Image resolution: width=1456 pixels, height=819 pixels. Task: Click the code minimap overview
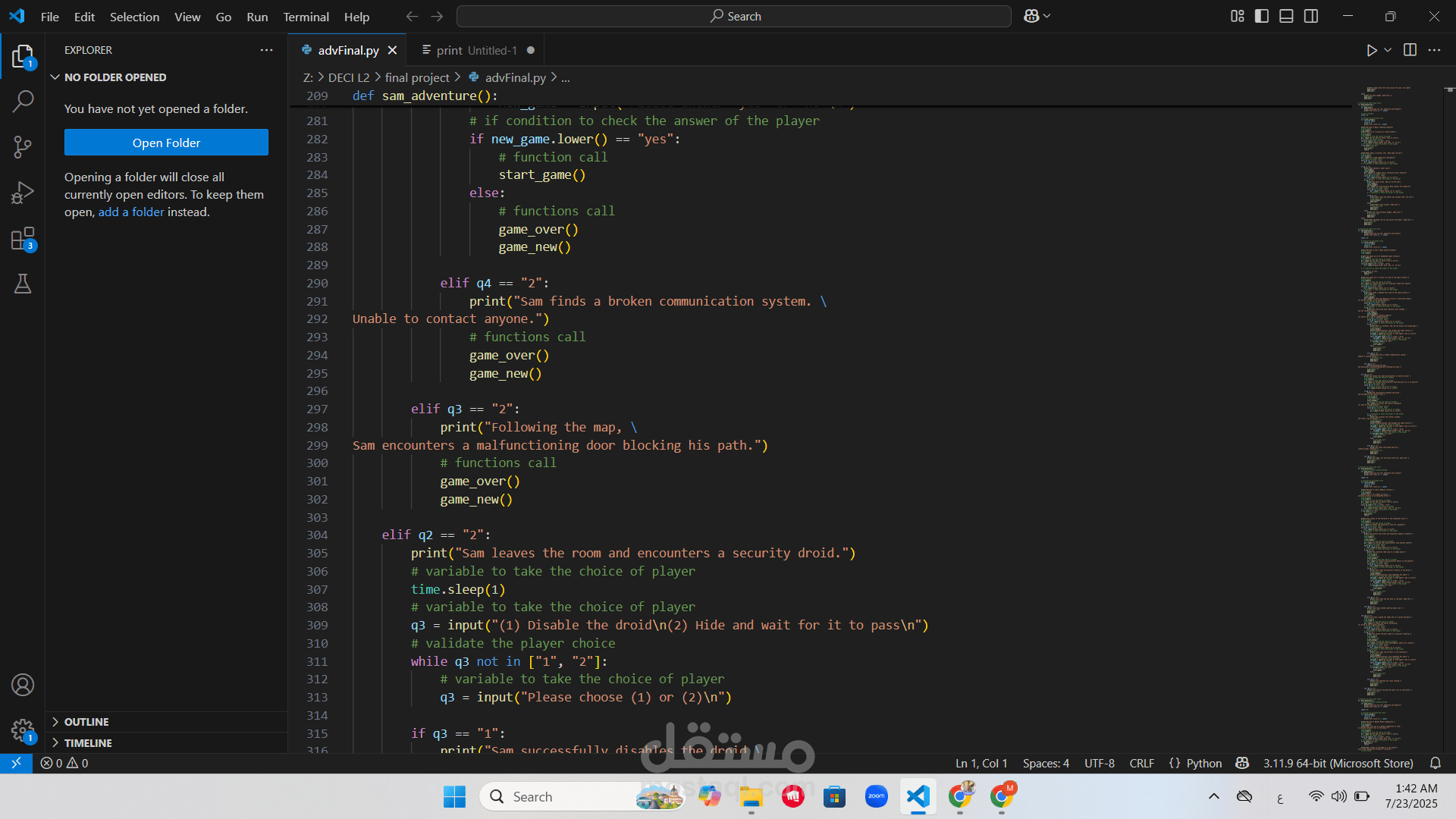1388,379
